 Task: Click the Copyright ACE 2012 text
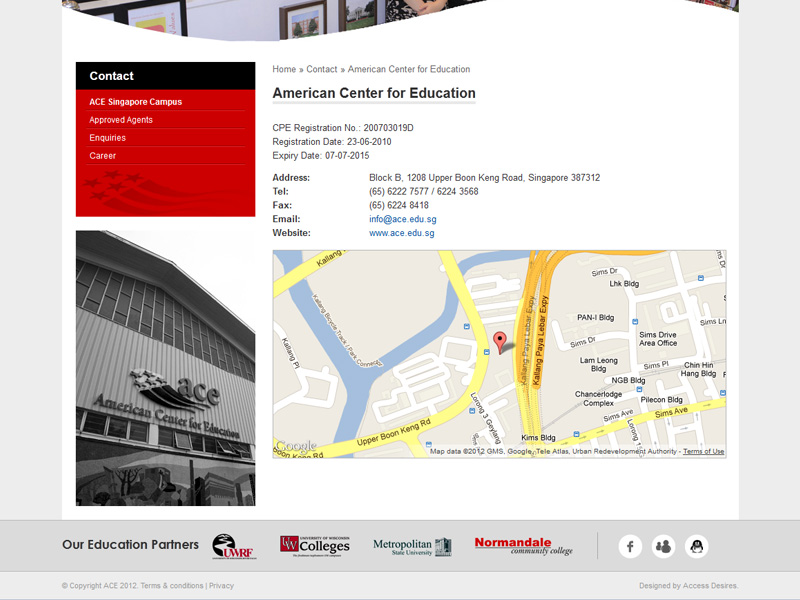(99, 586)
